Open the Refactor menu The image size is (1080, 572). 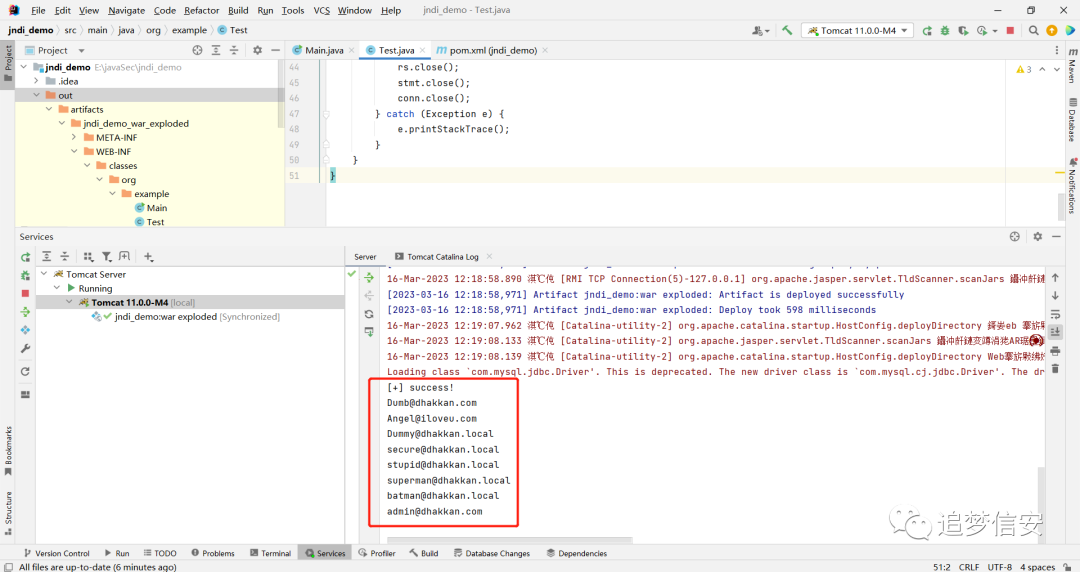tap(201, 10)
